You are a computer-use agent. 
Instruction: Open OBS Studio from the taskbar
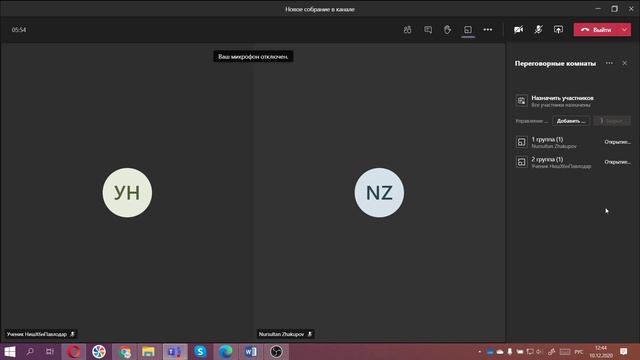pos(276,351)
